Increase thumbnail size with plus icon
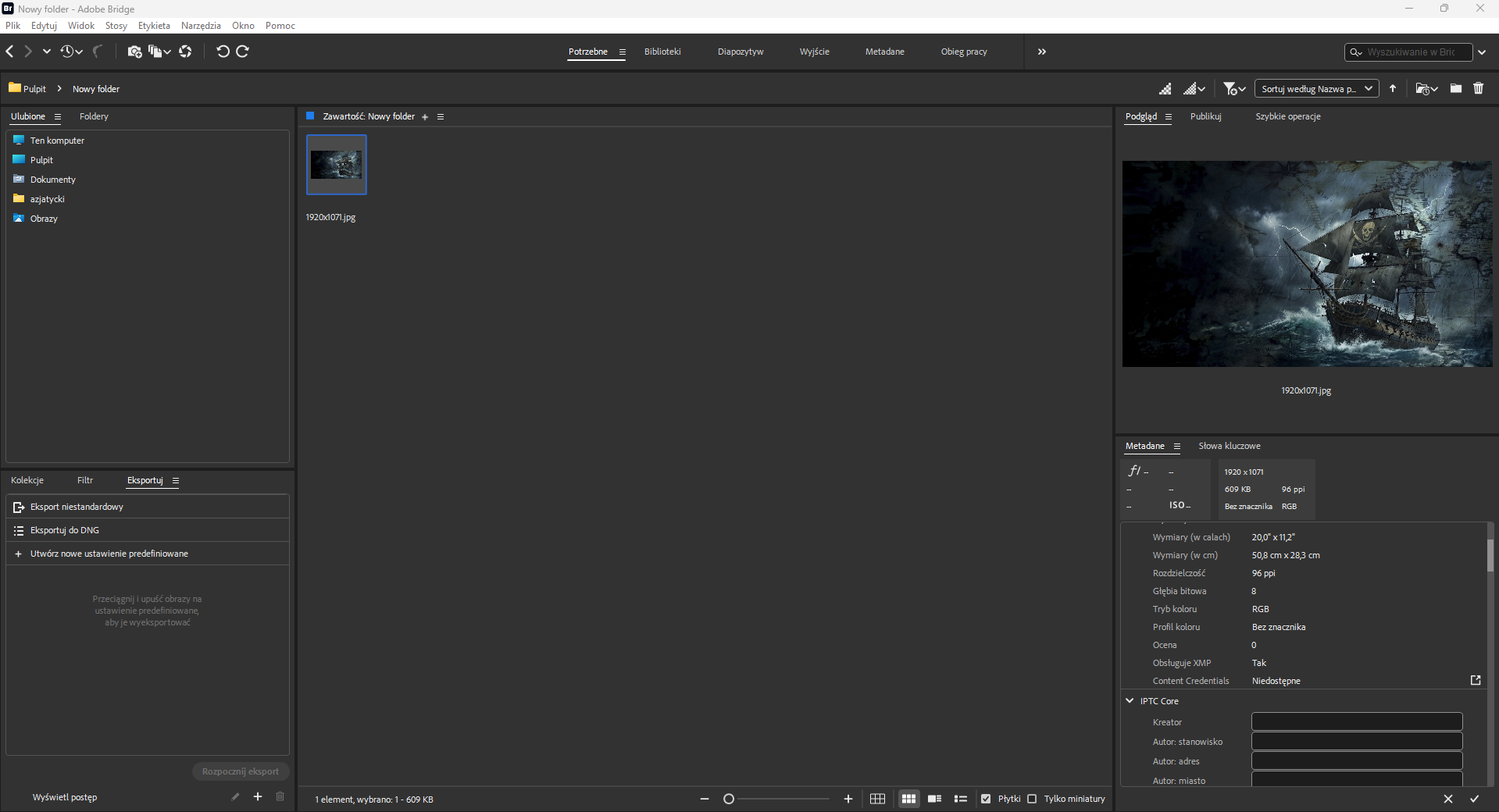 [x=848, y=799]
